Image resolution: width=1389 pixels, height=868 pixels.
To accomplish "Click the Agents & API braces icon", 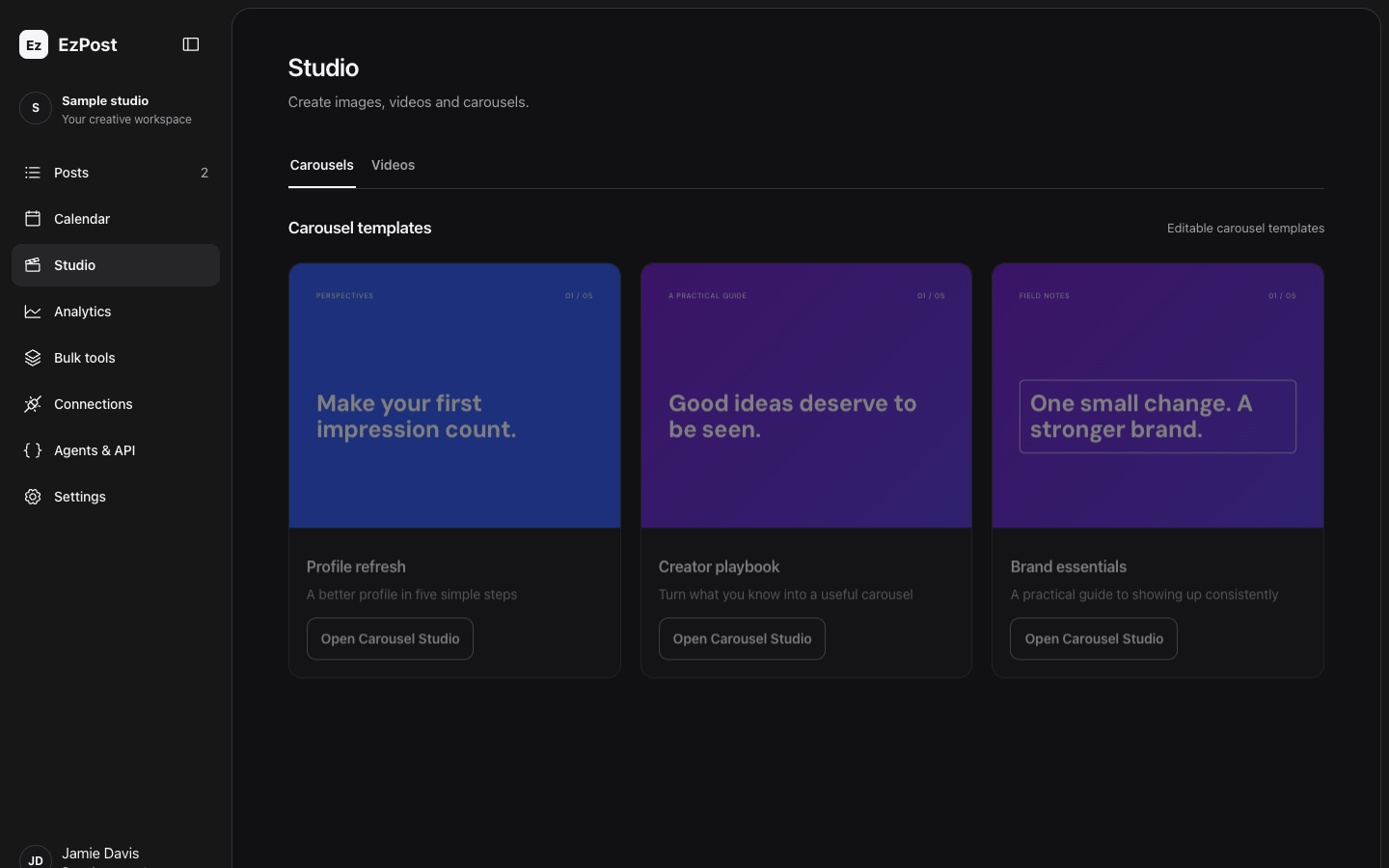I will (x=33, y=450).
